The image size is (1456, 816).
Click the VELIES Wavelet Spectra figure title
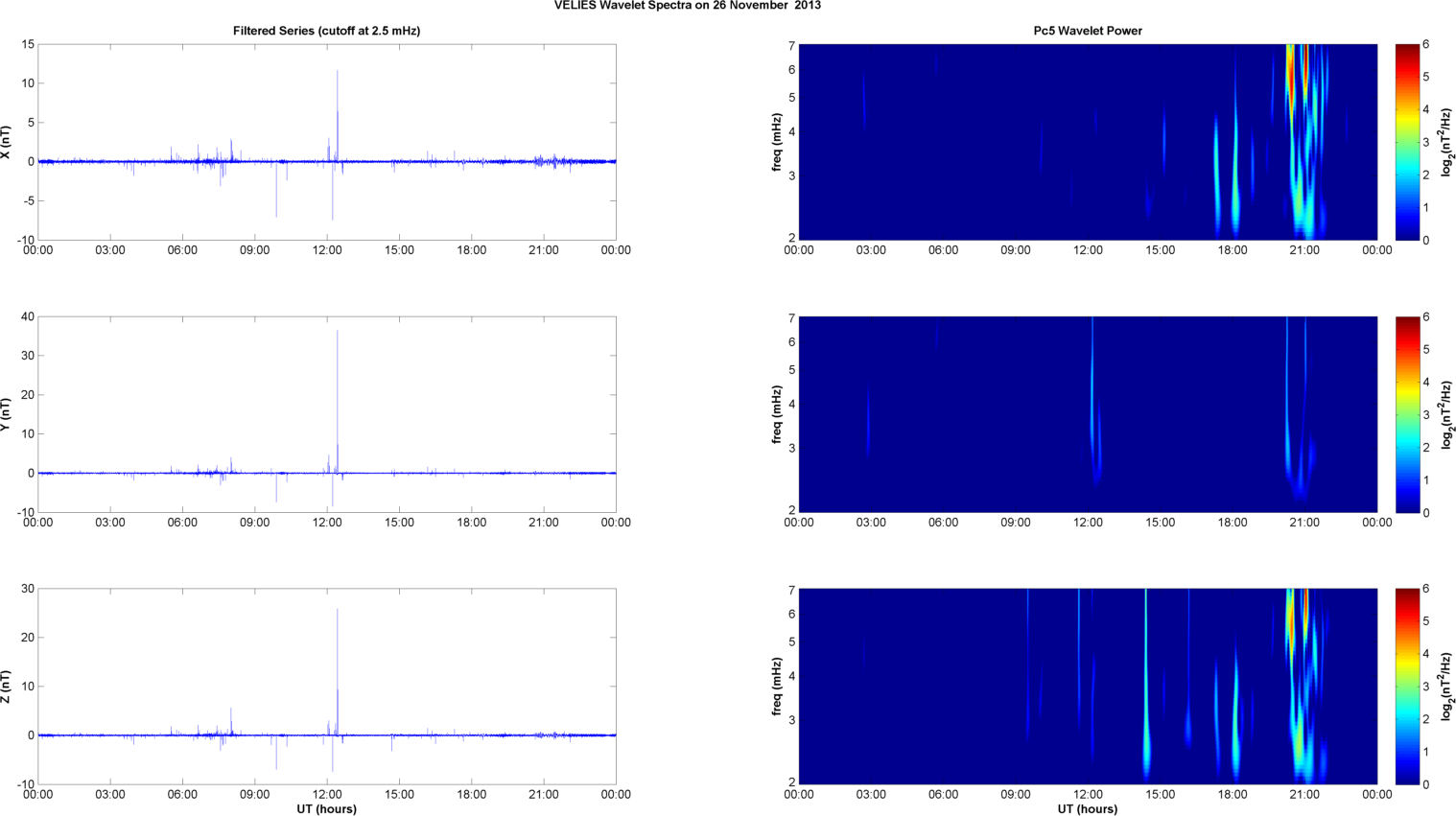(x=687, y=6)
